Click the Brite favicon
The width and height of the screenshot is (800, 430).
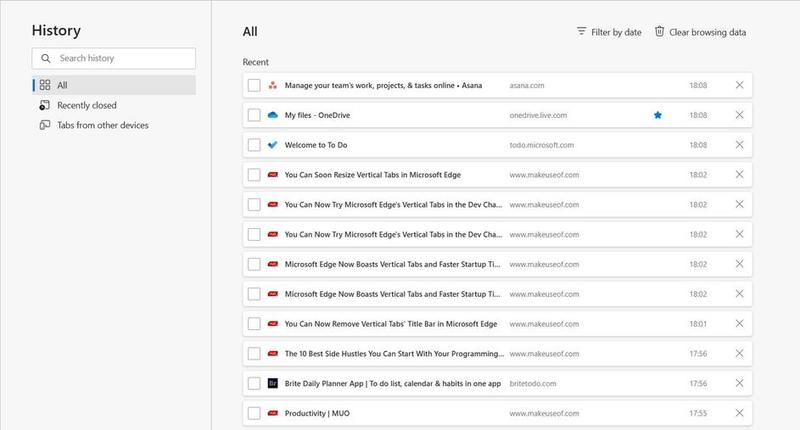click(273, 383)
